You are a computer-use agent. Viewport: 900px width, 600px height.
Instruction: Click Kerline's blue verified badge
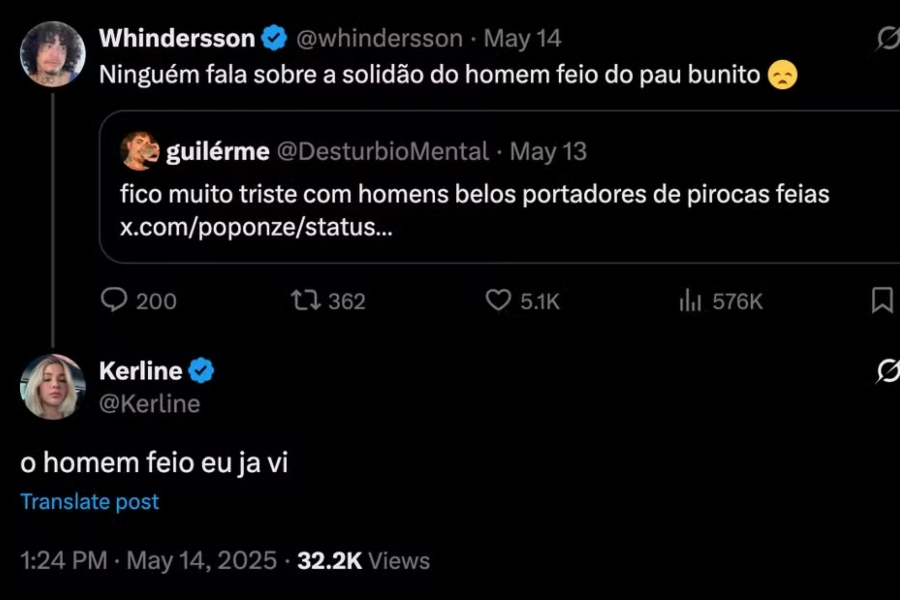click(201, 371)
